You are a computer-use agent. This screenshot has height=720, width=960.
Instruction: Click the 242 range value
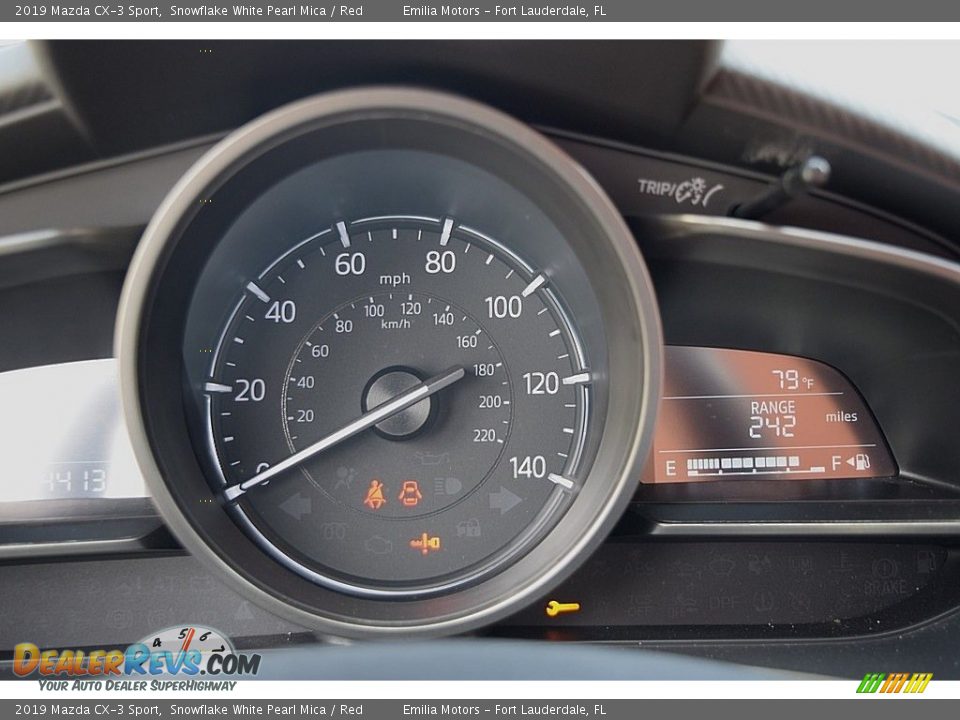(773, 427)
